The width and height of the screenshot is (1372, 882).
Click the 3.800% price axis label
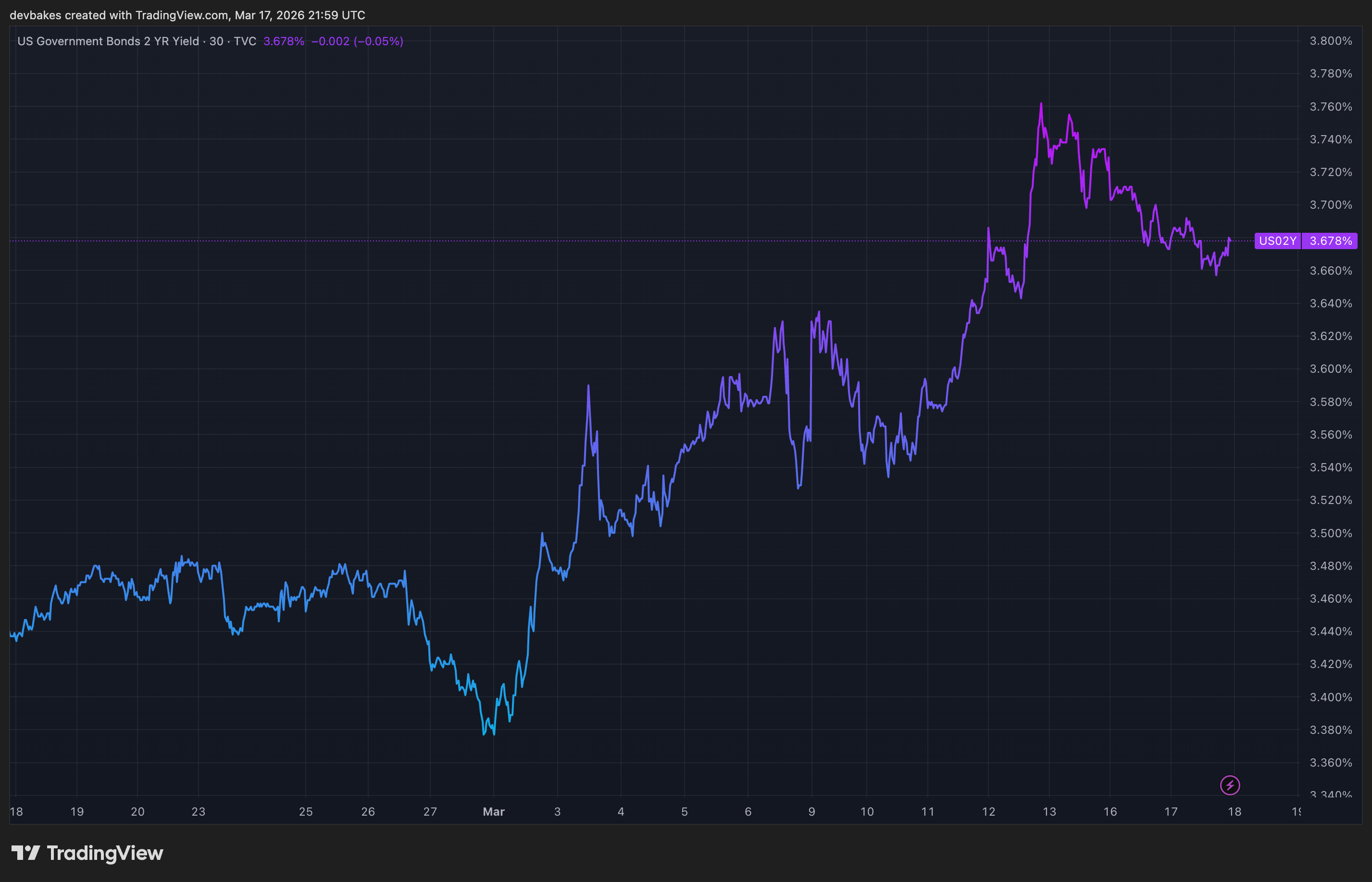pyautogui.click(x=1330, y=41)
